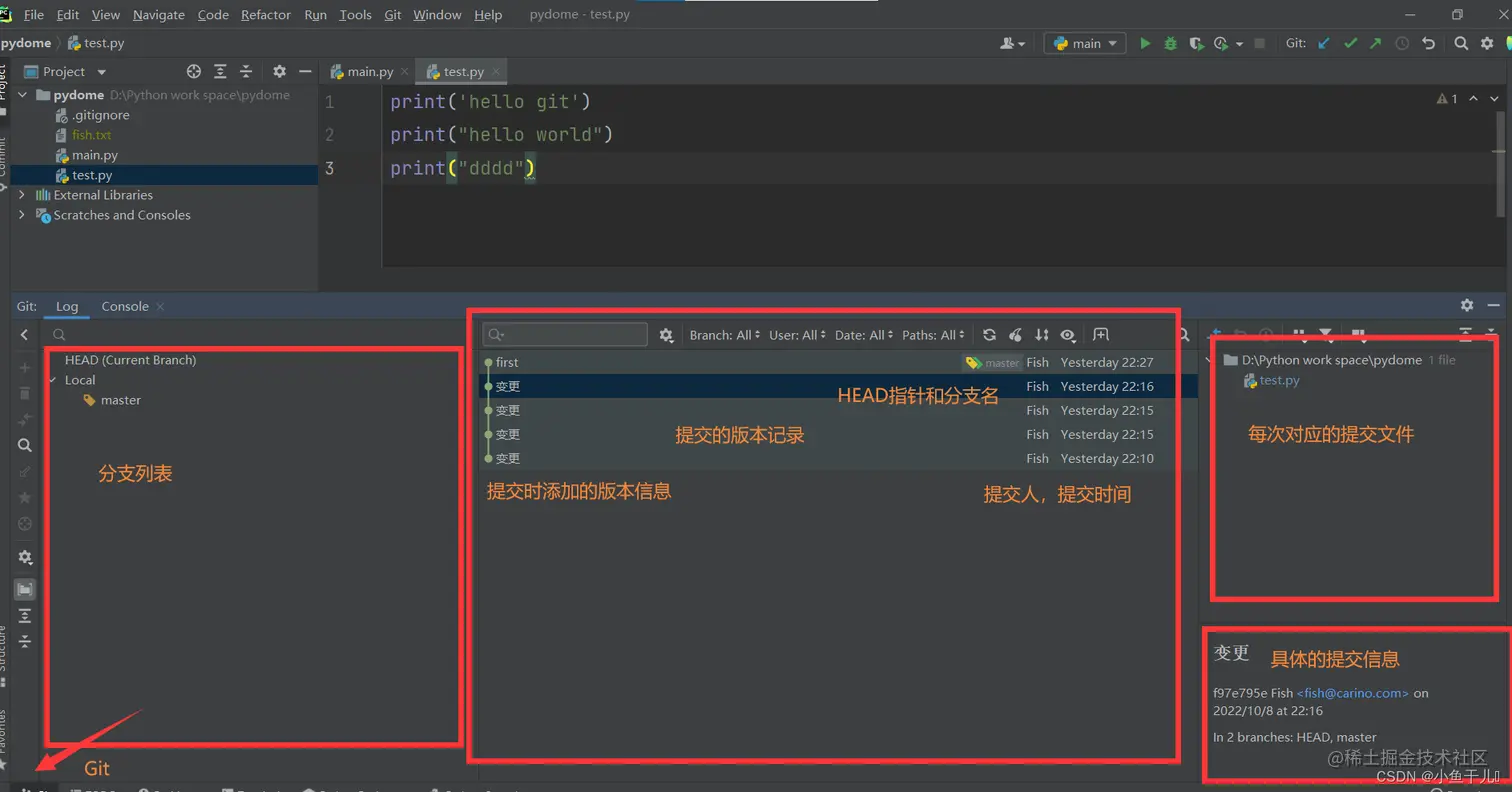
Task: Update project with the blue Git arrow
Action: pyautogui.click(x=1324, y=43)
